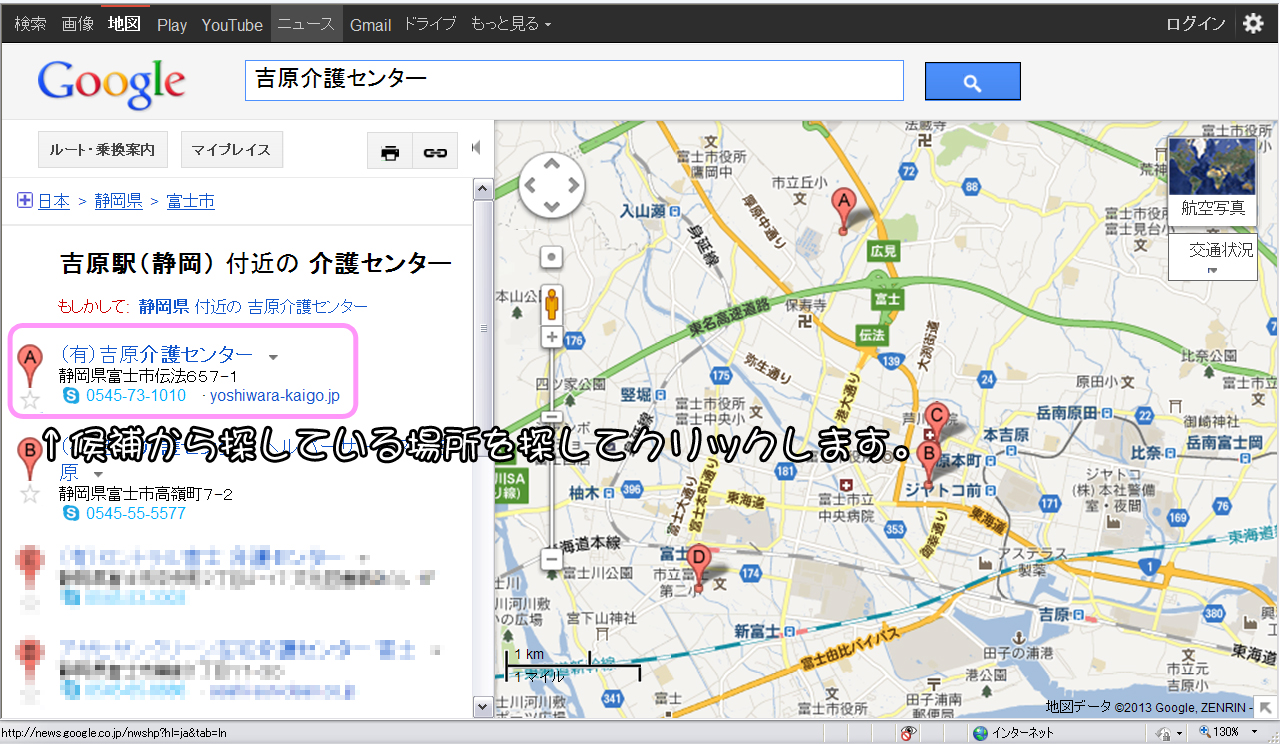1280x744 pixels.
Task: Open Play from the top bar
Action: point(172,25)
